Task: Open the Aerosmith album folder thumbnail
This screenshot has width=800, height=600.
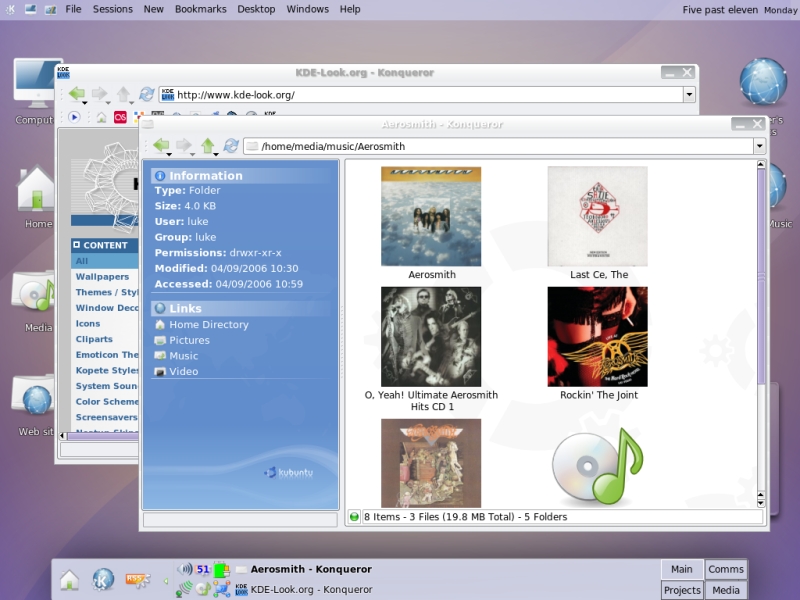Action: click(x=431, y=216)
